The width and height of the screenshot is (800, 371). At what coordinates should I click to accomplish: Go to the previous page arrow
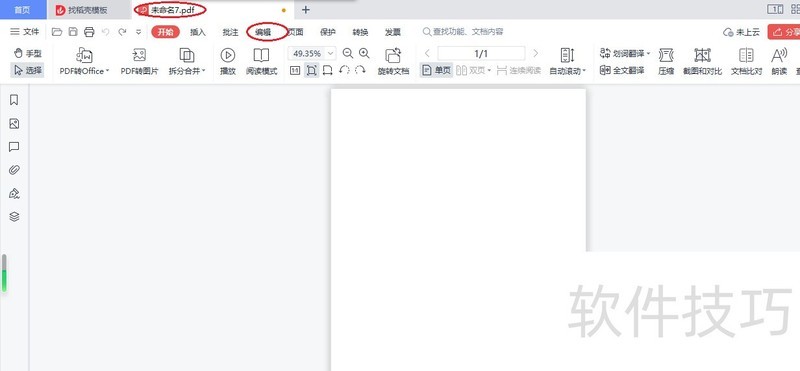tap(428, 53)
